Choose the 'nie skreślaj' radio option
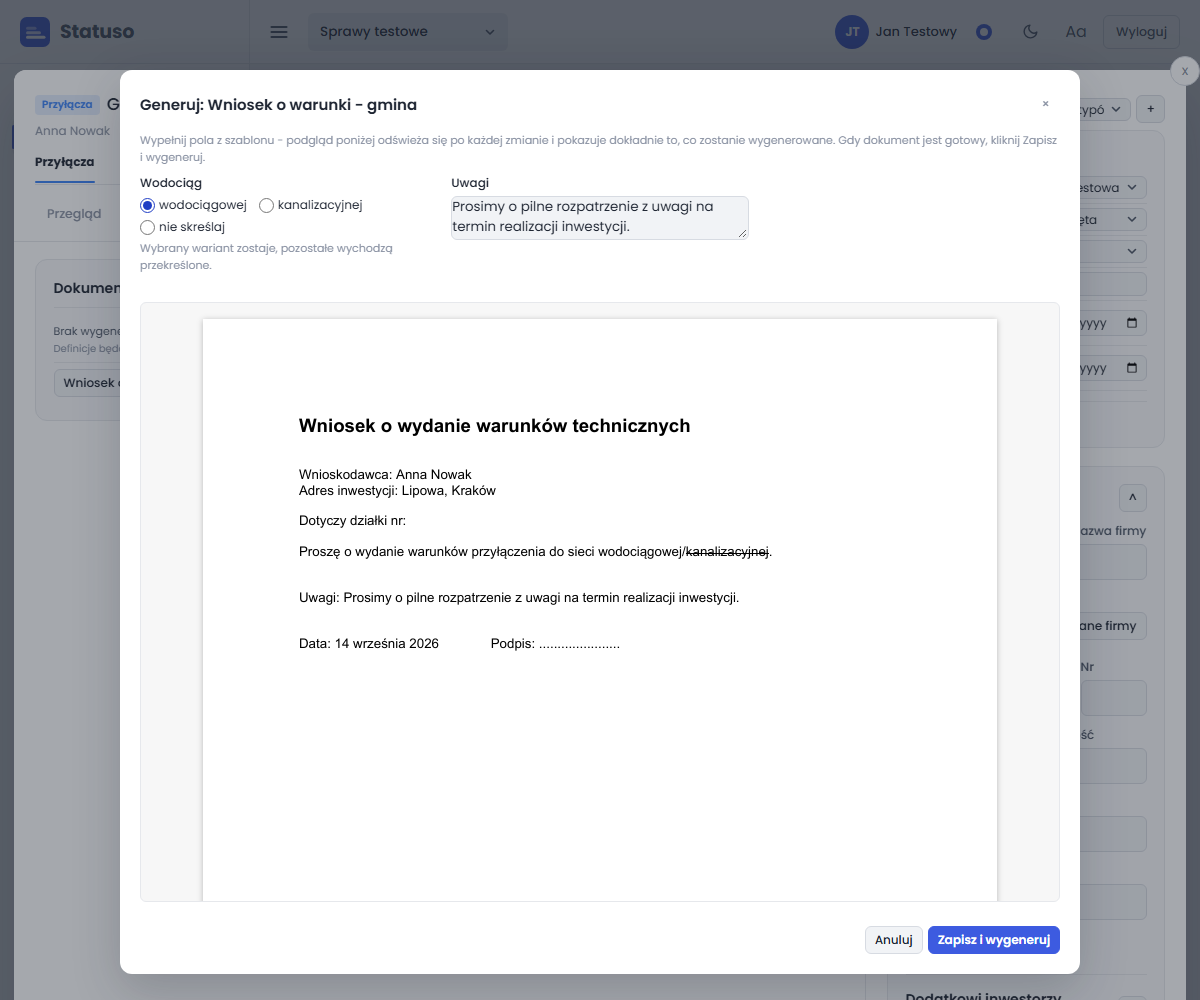The height and width of the screenshot is (1000, 1200). click(148, 227)
